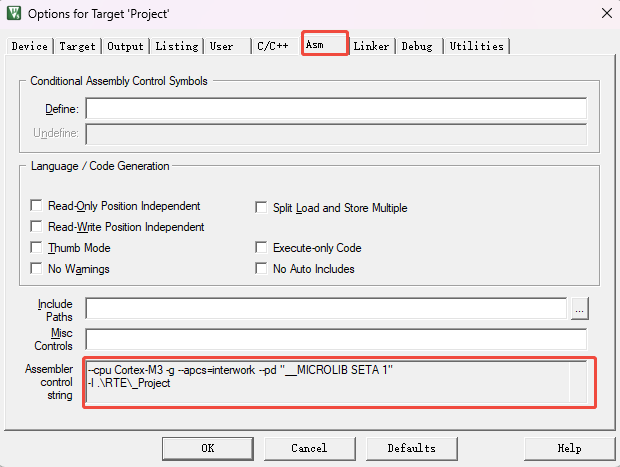620x467 pixels.
Task: Enable Read-Only Position Independent checkbox
Action: click(38, 206)
